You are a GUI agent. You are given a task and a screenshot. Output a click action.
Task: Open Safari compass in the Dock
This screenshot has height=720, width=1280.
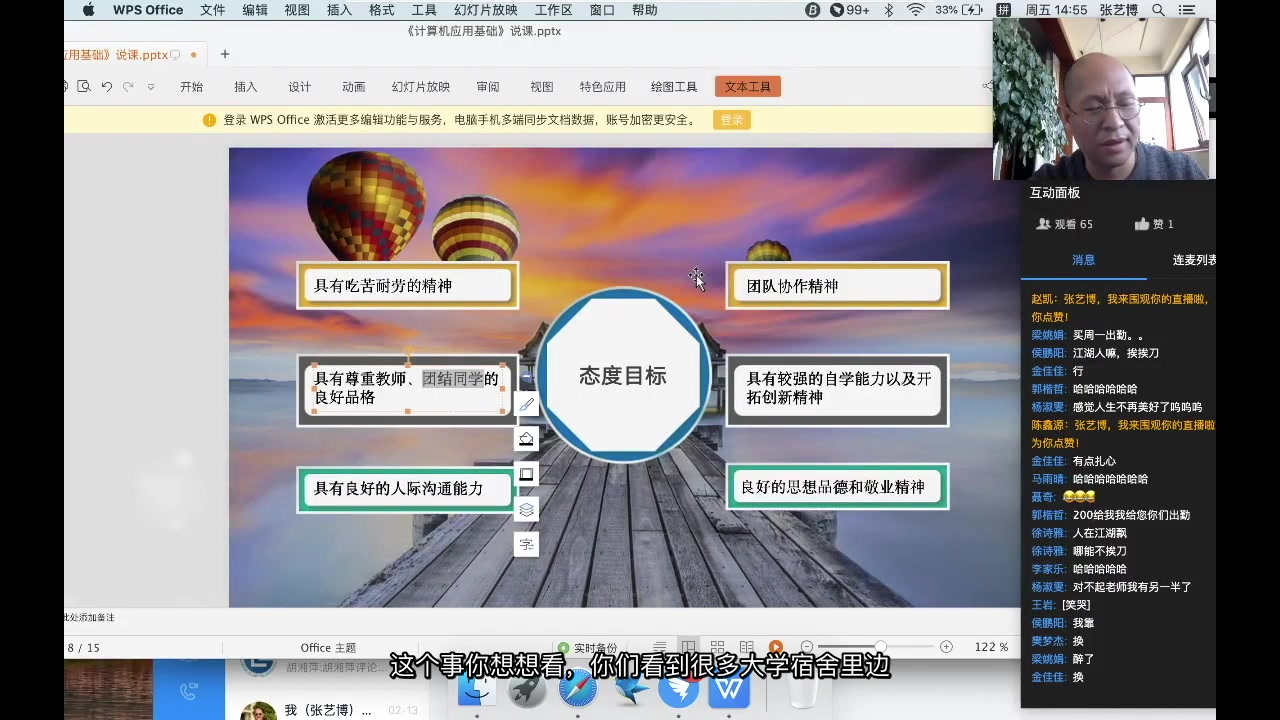click(x=578, y=688)
